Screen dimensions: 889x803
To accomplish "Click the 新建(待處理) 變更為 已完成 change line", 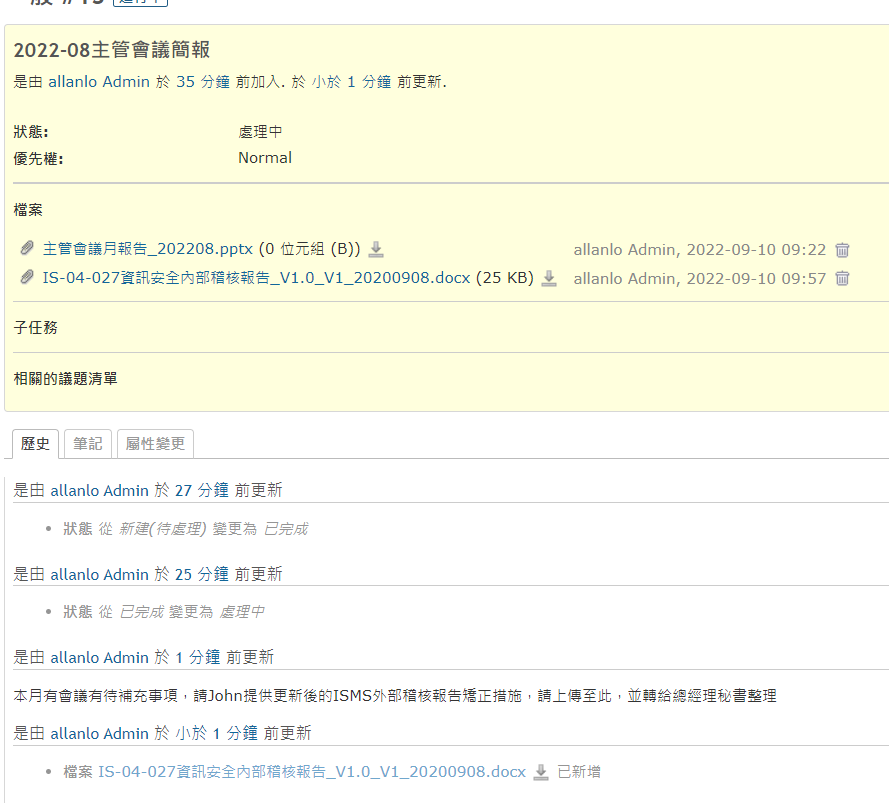I will tap(185, 529).
